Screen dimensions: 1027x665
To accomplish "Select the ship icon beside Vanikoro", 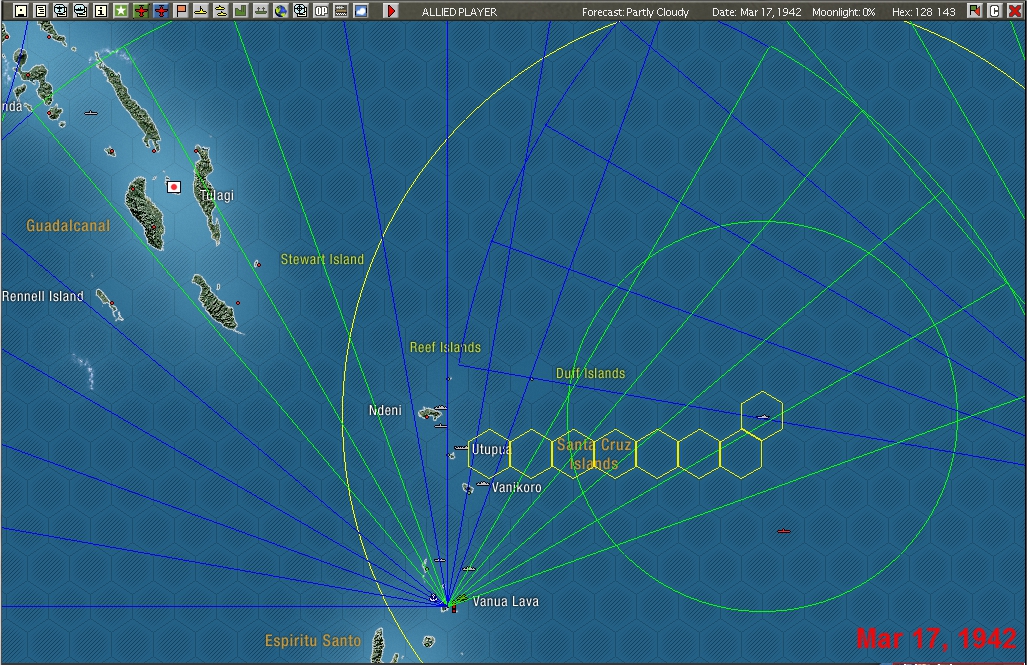I will 483,484.
